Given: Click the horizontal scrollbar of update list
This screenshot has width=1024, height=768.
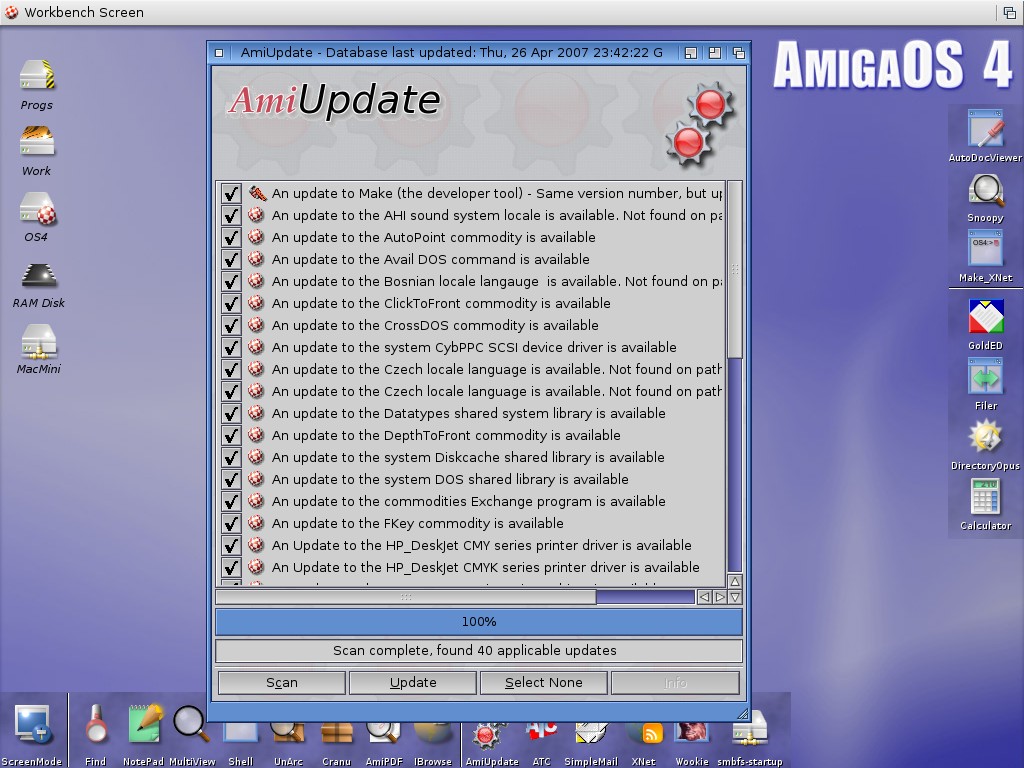Looking at the screenshot, I should tap(406, 597).
